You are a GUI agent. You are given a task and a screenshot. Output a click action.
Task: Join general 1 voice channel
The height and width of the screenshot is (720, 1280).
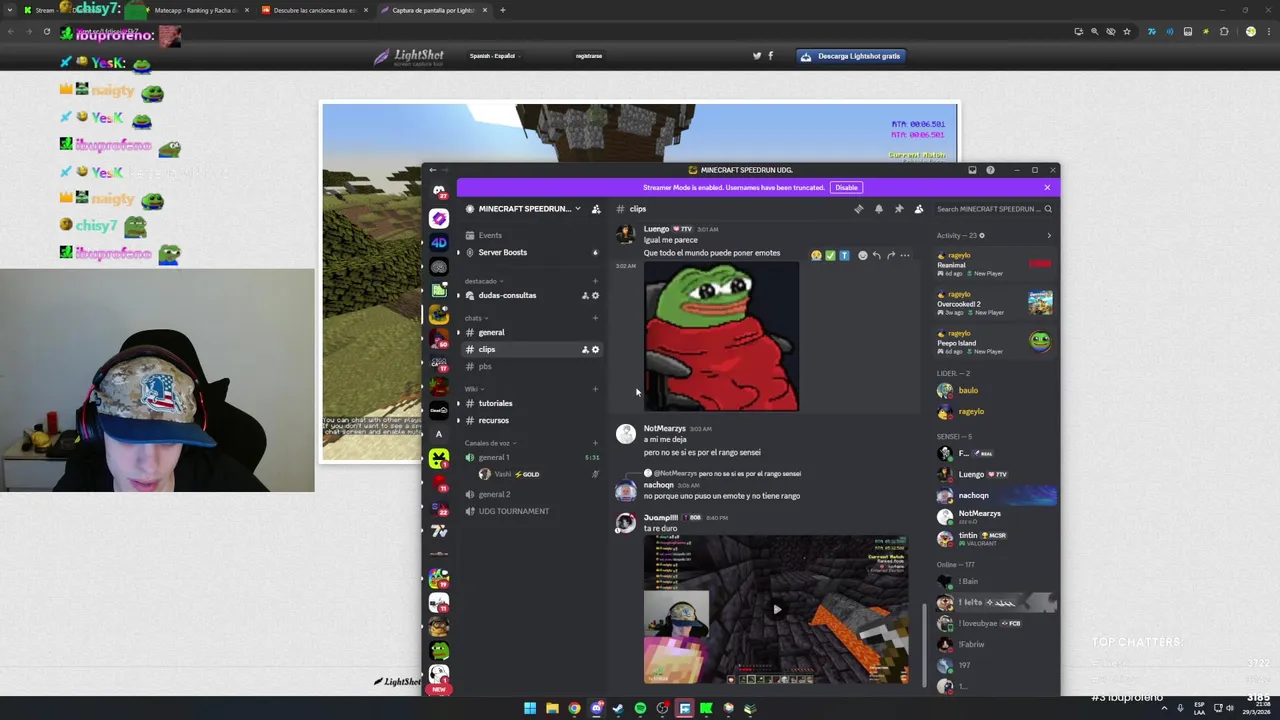(x=531, y=457)
